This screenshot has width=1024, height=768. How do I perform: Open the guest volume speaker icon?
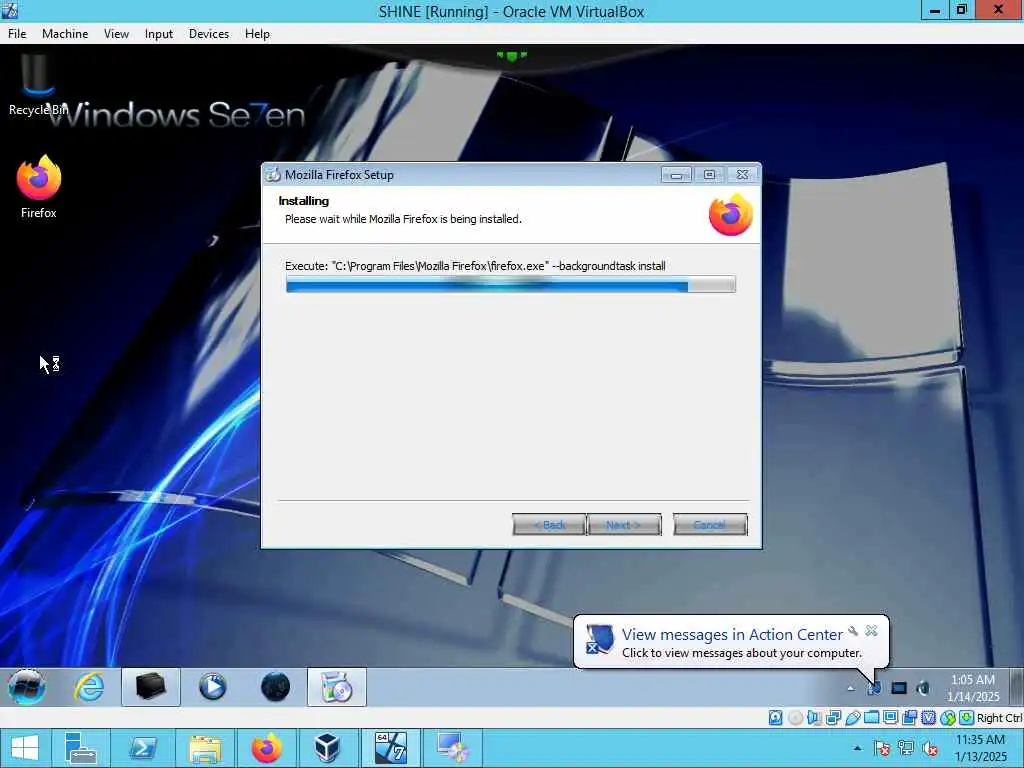point(923,688)
